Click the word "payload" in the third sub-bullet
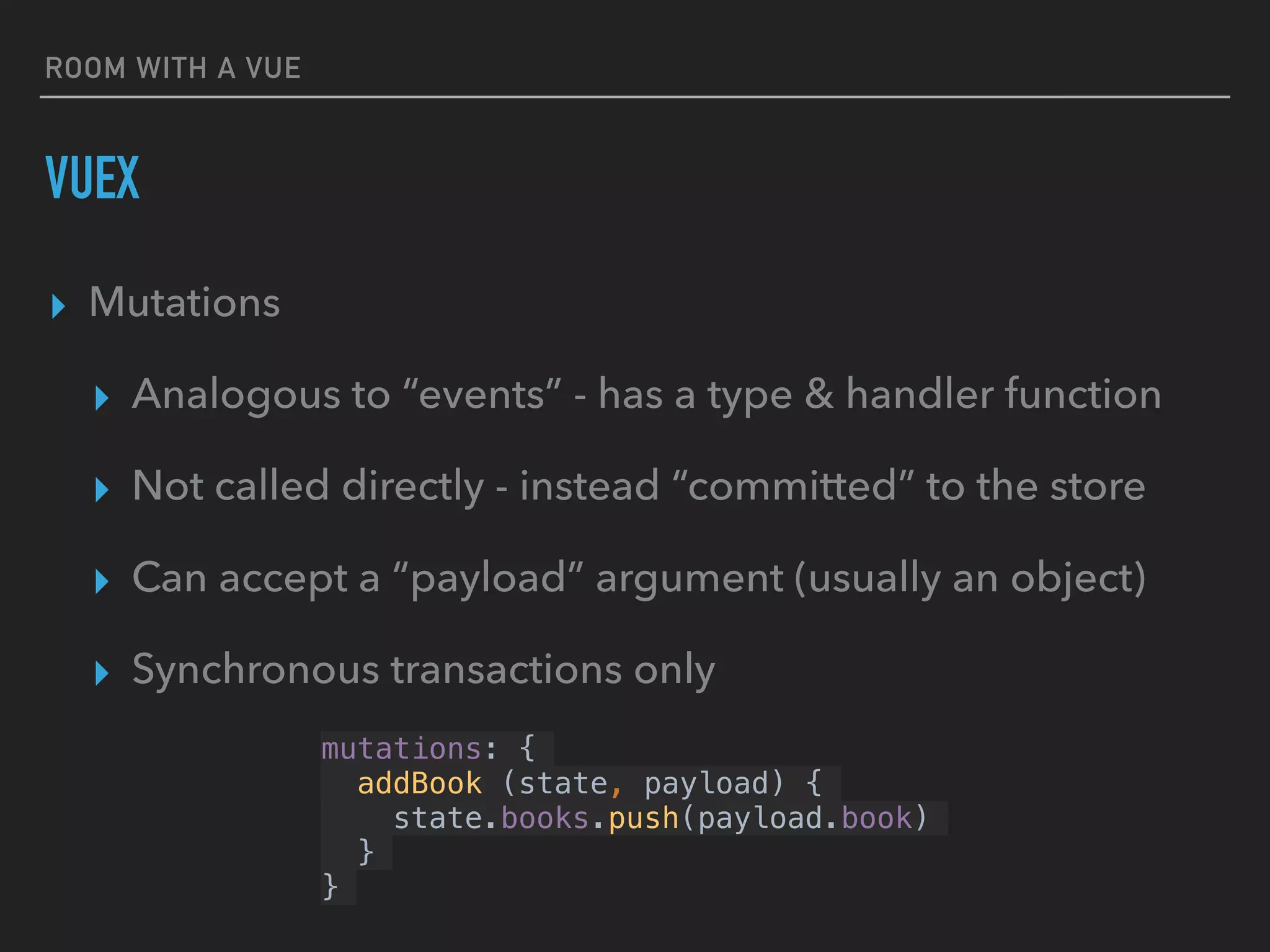1270x952 pixels. [488, 578]
